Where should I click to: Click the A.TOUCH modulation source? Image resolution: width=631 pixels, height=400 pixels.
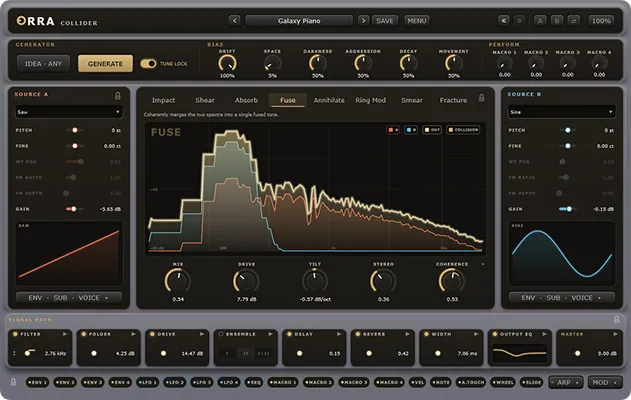point(471,382)
